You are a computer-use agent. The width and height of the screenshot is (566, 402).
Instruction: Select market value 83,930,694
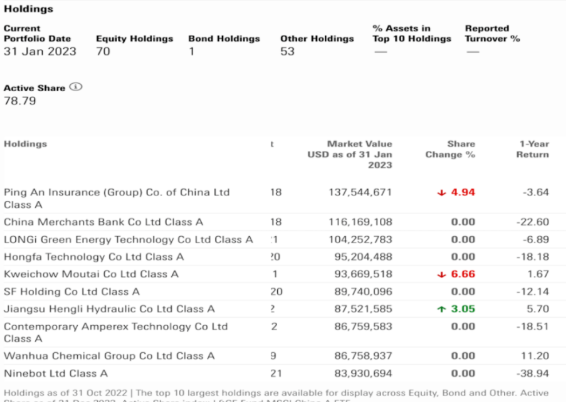pyautogui.click(x=363, y=373)
